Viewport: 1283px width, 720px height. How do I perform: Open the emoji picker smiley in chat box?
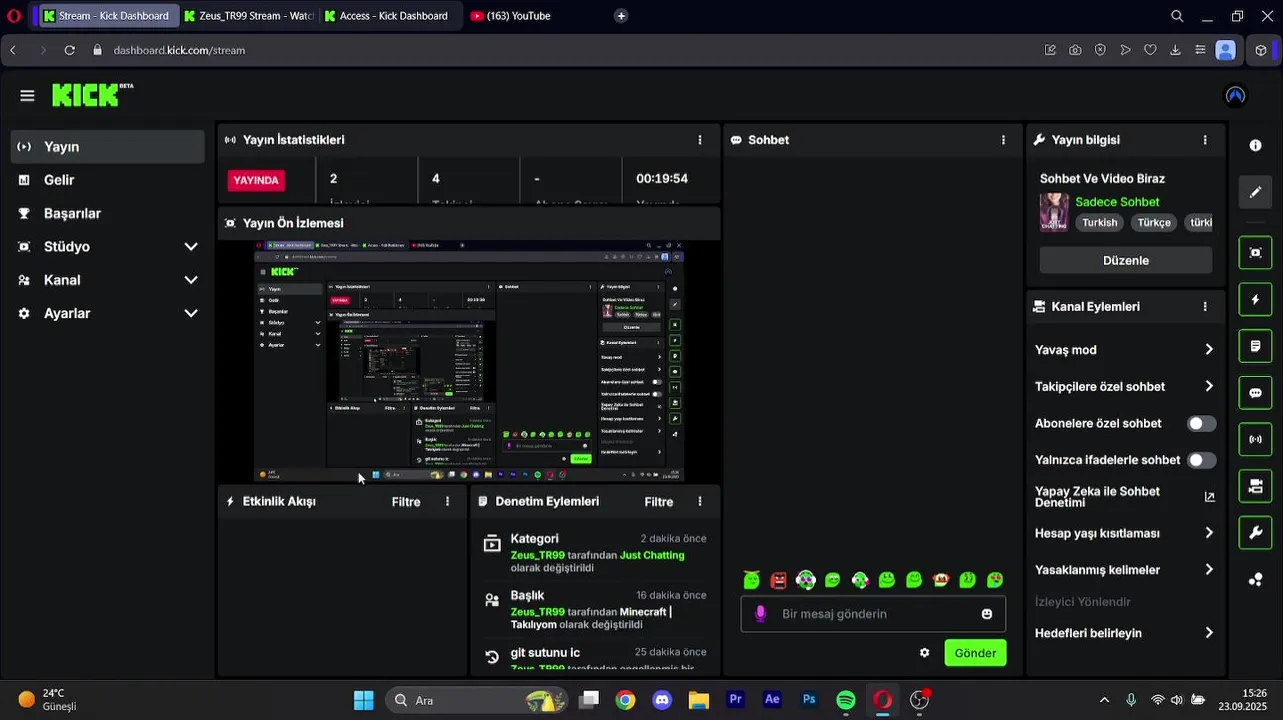987,614
